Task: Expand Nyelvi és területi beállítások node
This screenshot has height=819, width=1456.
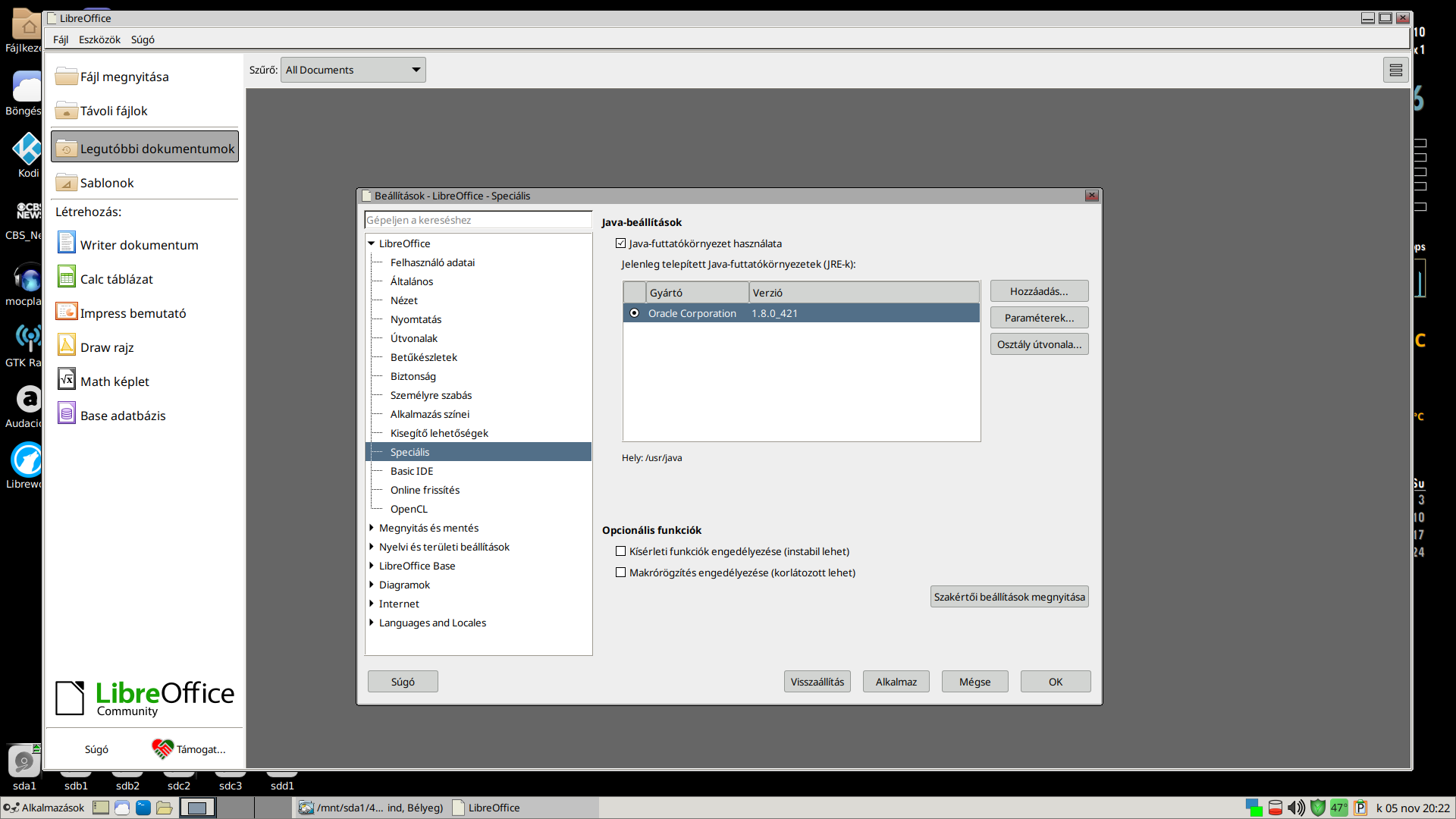Action: [x=372, y=547]
